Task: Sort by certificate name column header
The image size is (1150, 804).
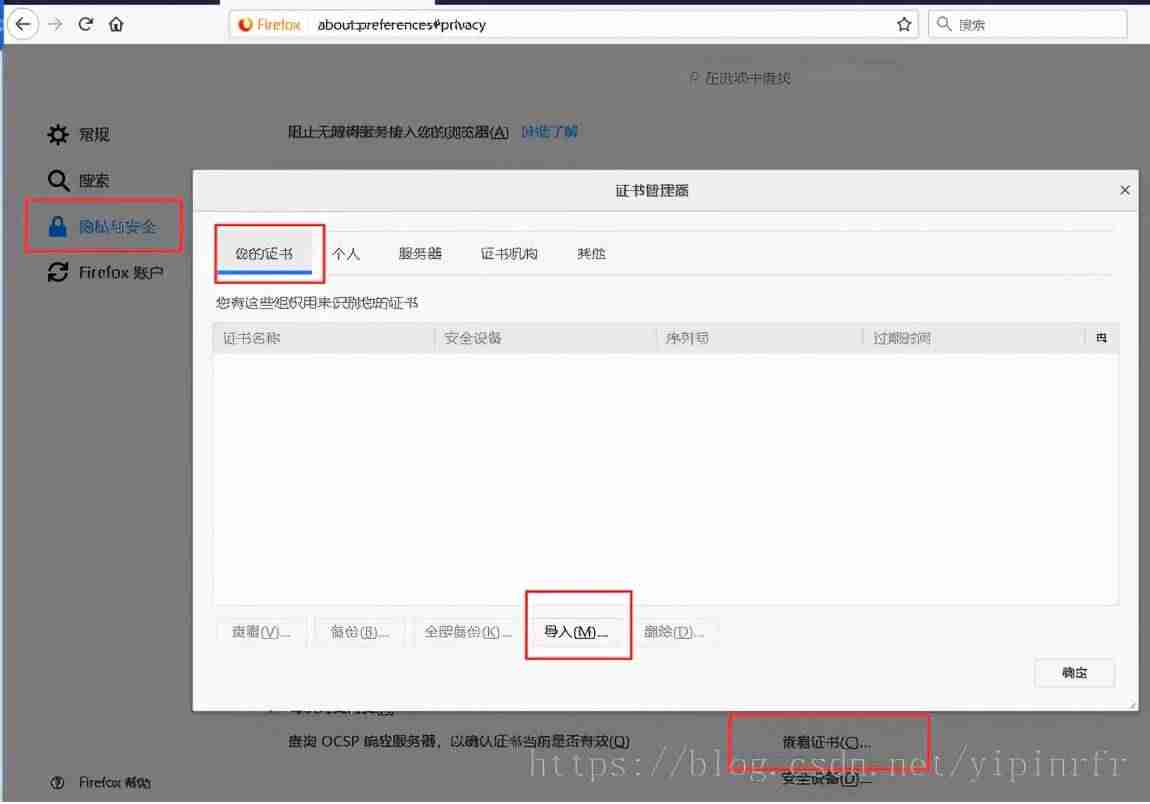Action: 324,338
